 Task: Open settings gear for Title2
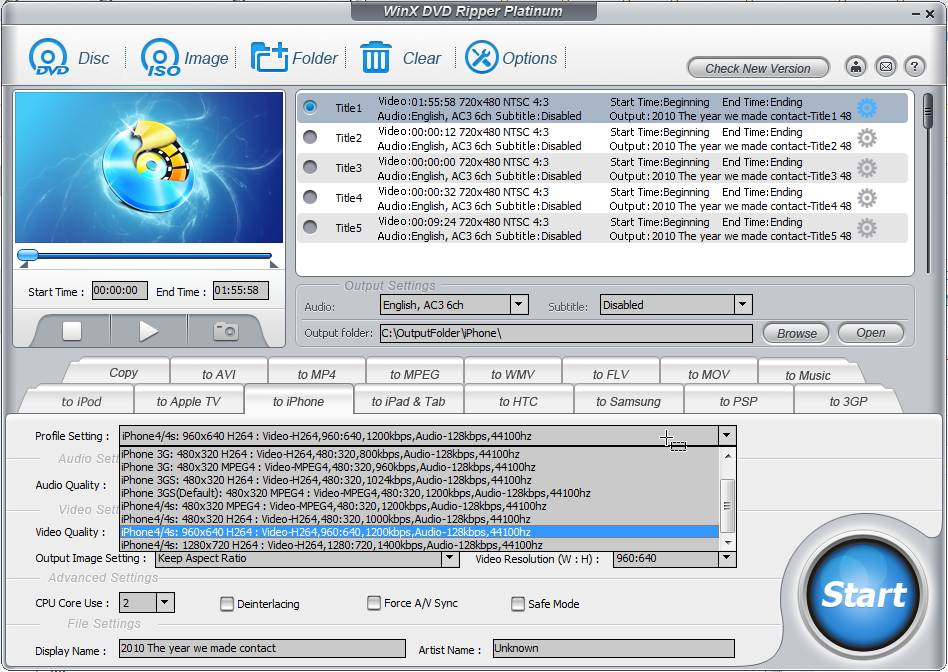coord(867,139)
